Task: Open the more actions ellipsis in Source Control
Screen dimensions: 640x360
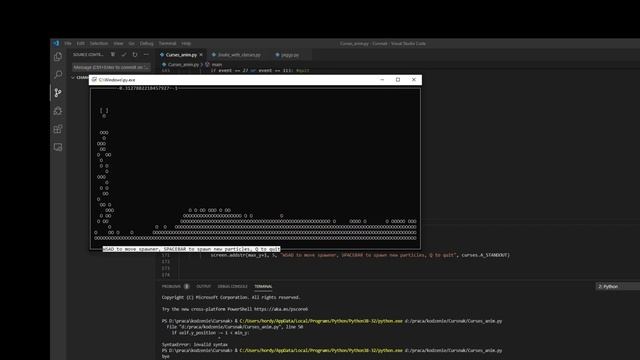Action: pyautogui.click(x=146, y=54)
